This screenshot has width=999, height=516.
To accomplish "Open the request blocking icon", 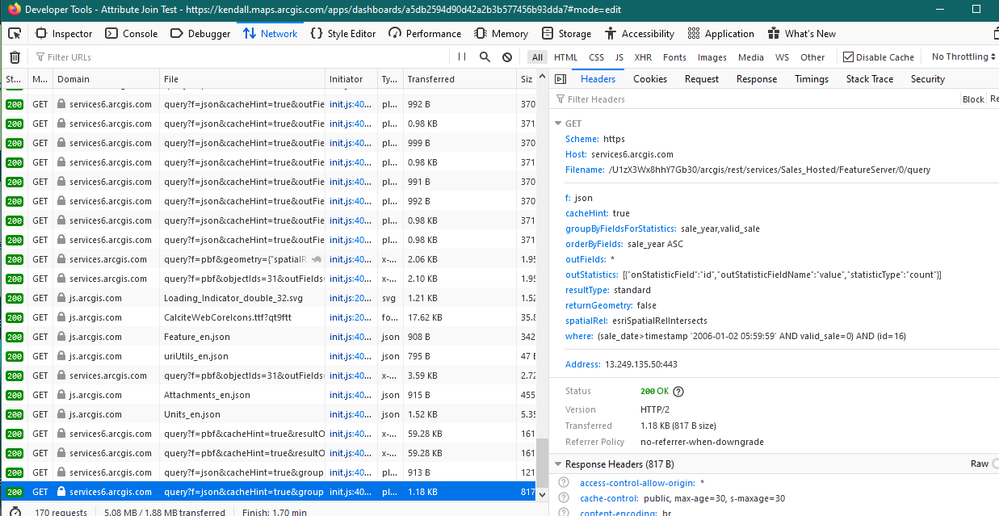I will pos(507,57).
